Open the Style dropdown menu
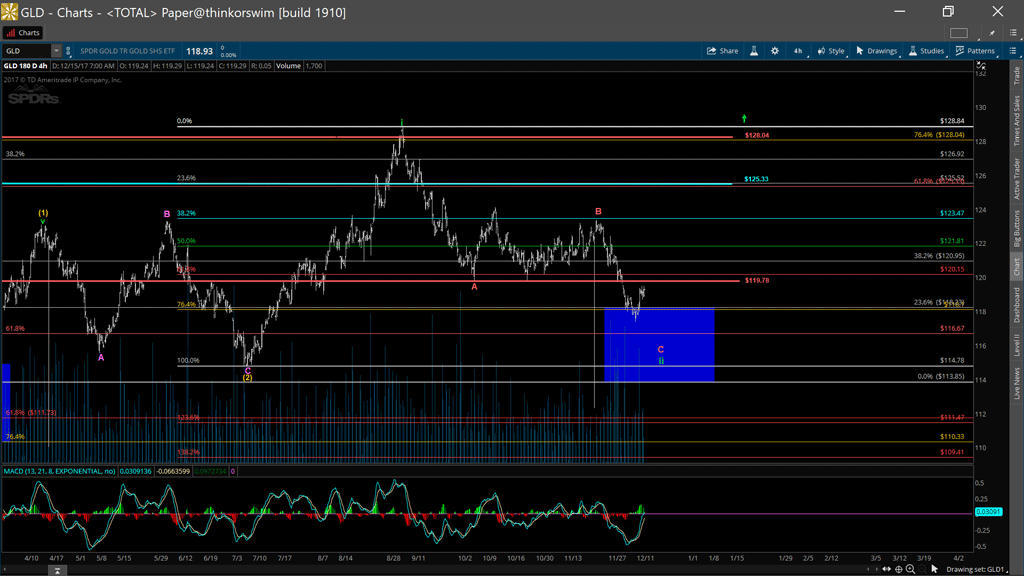 coord(830,51)
